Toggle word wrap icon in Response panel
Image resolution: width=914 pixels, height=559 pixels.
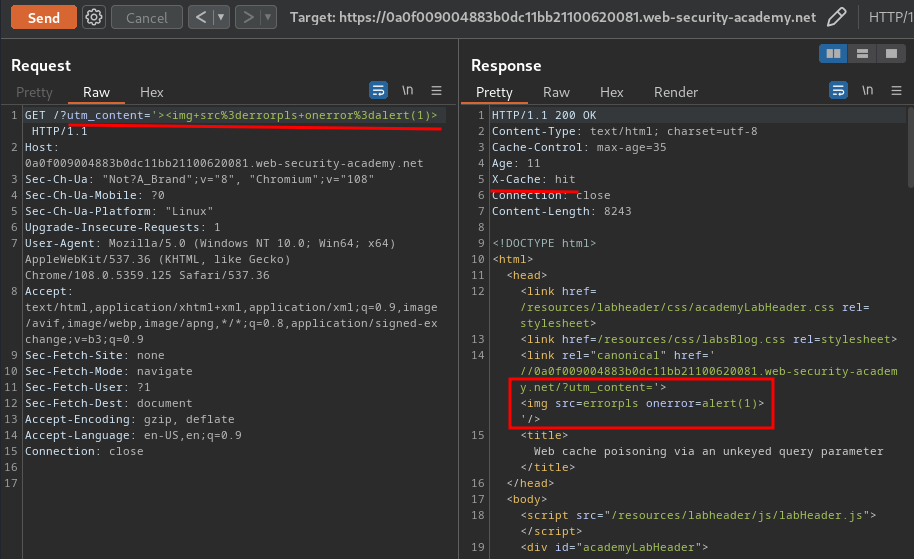click(838, 90)
